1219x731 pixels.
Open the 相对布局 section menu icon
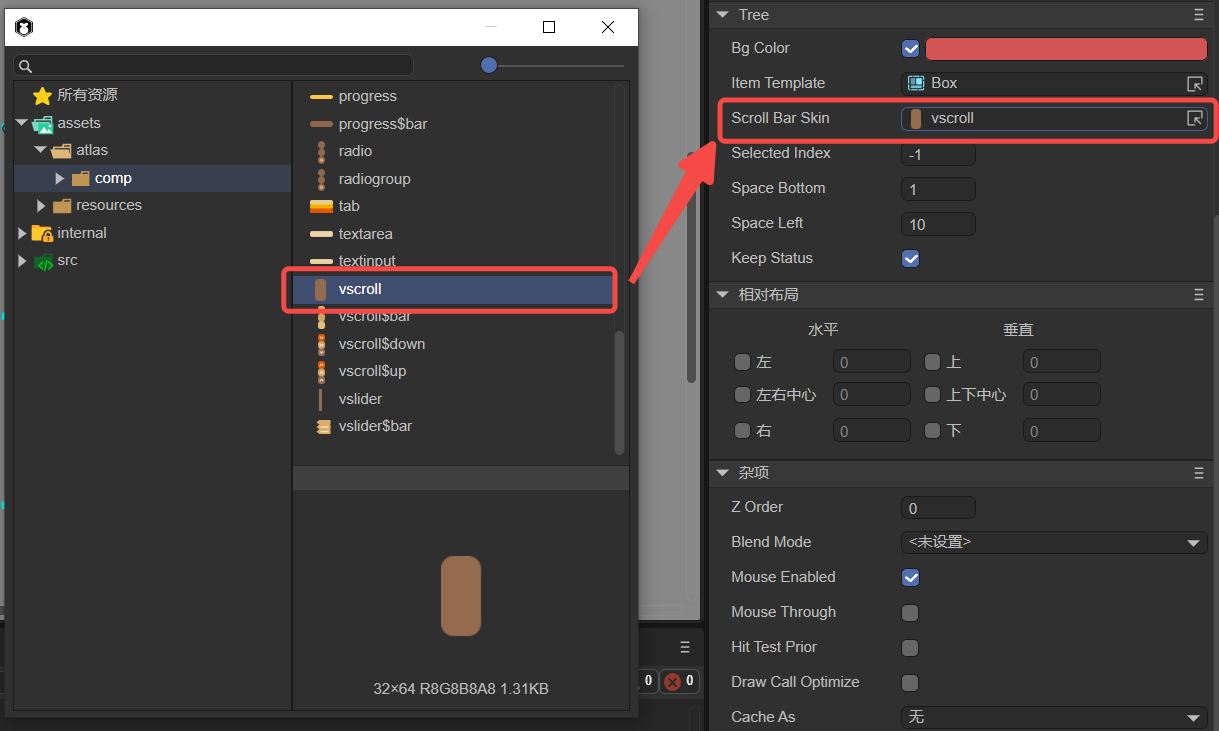coord(1198,295)
